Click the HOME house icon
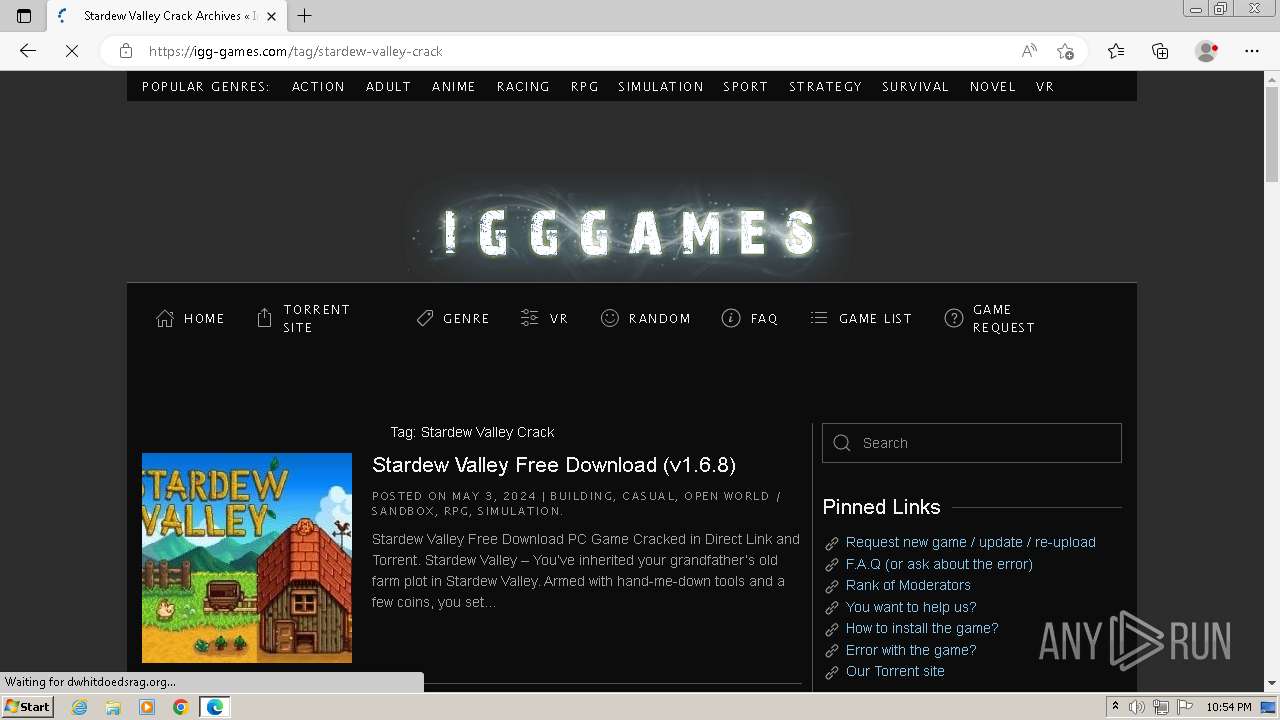This screenshot has height=720, width=1280. point(165,318)
